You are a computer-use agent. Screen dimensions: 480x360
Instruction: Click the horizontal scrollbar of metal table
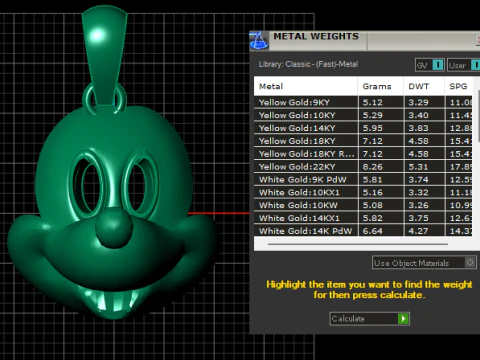[x=358, y=244]
